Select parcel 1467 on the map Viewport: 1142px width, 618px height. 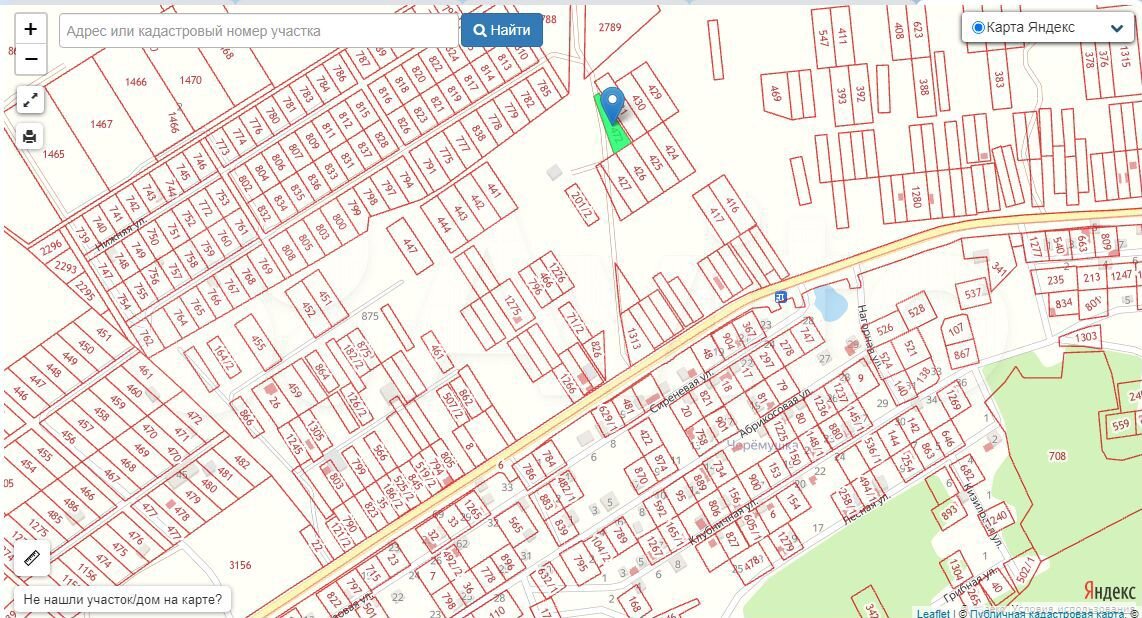100,124
